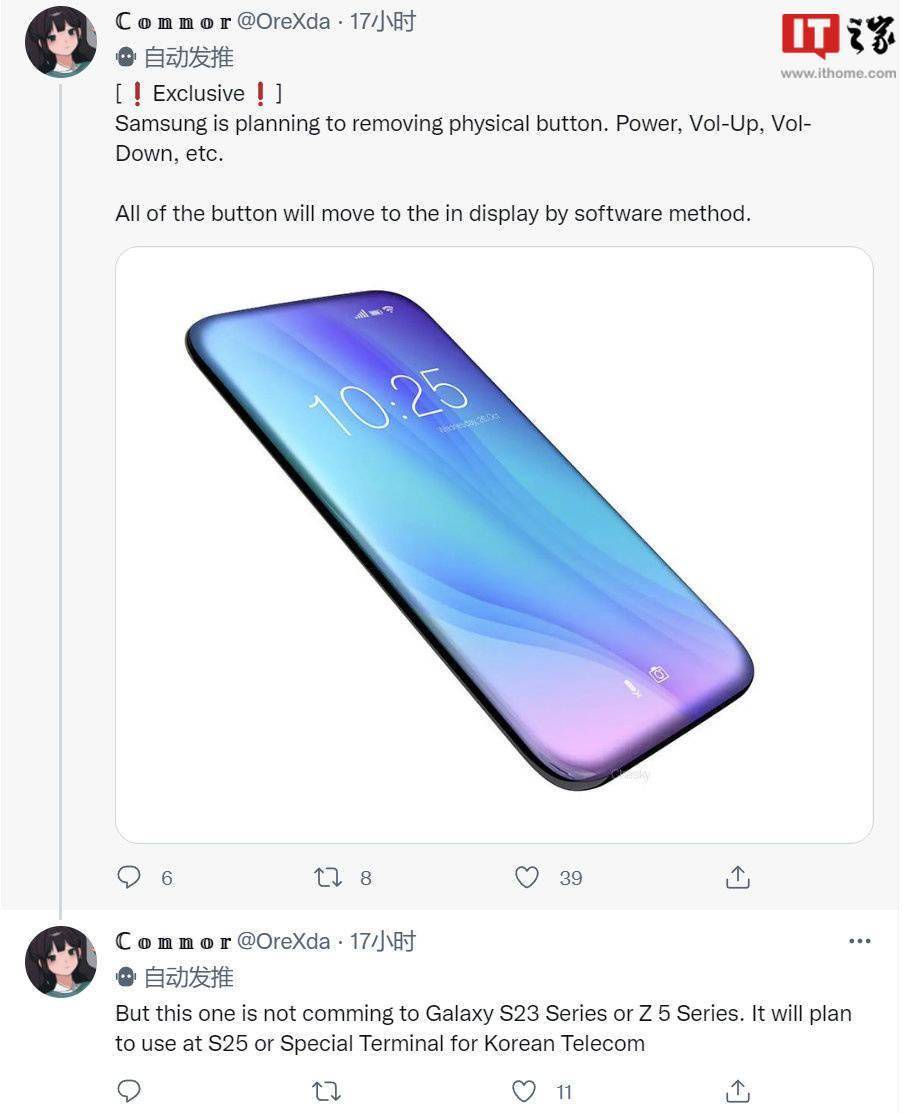The height and width of the screenshot is (1113, 910).
Task: Click the 17小时 timestamp on first tweet
Action: (x=383, y=21)
